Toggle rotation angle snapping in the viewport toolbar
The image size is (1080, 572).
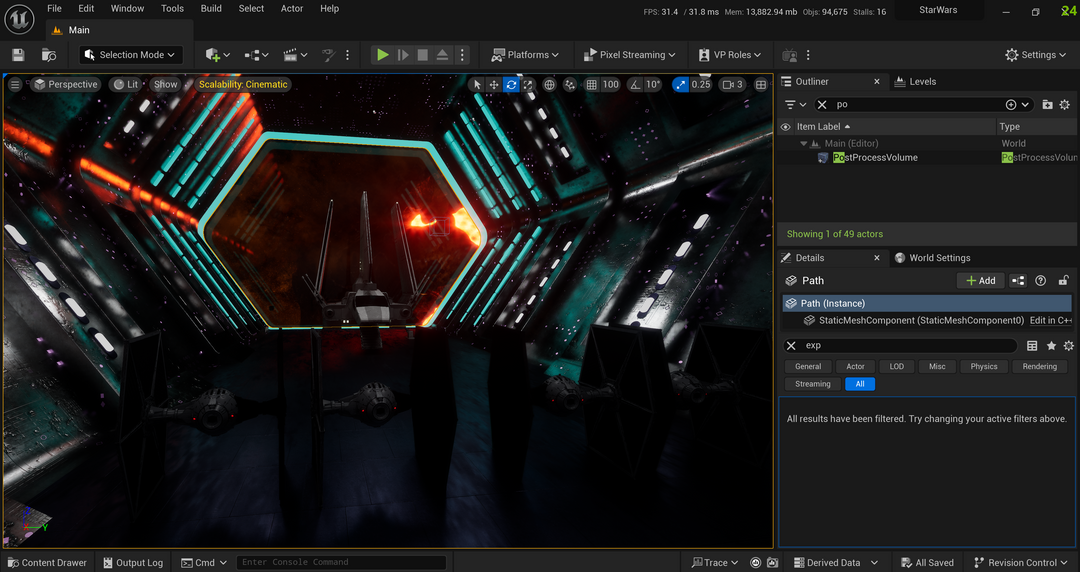click(634, 85)
